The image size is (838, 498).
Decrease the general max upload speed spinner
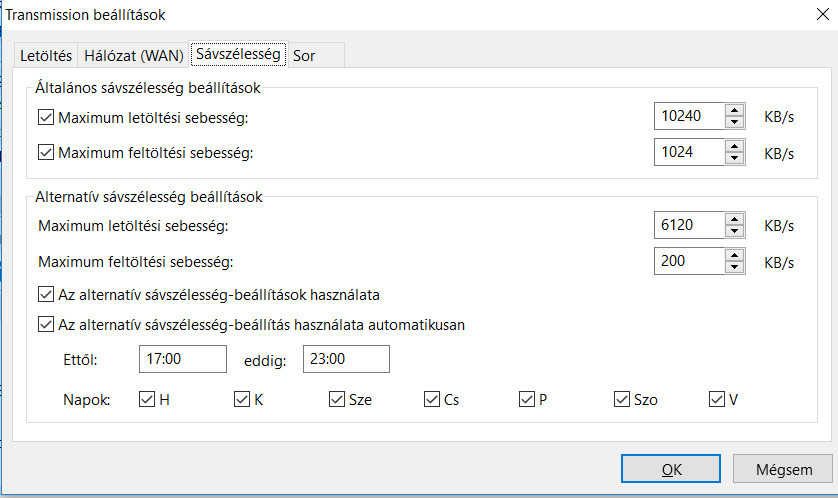(x=735, y=158)
